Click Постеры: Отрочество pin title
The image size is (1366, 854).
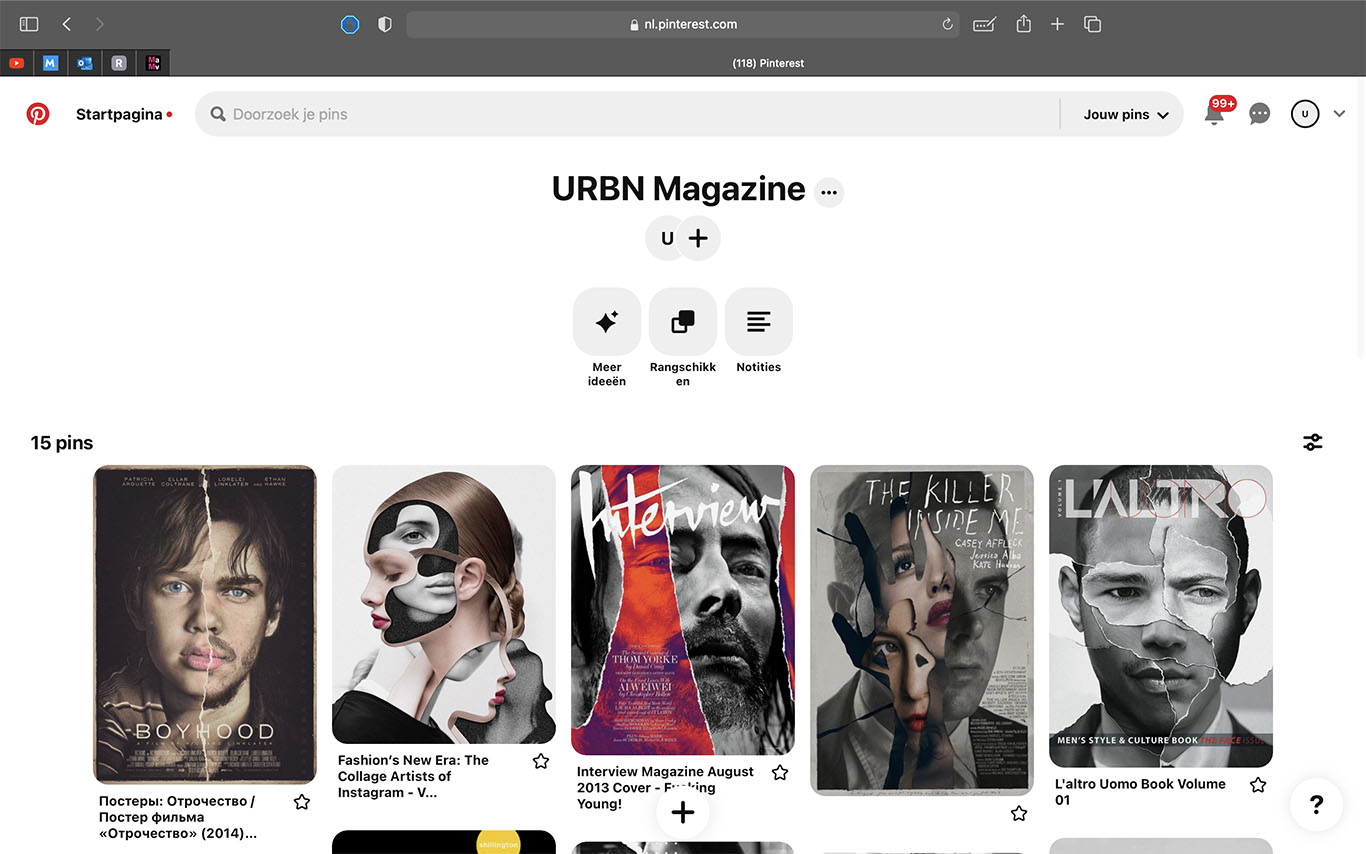178,817
